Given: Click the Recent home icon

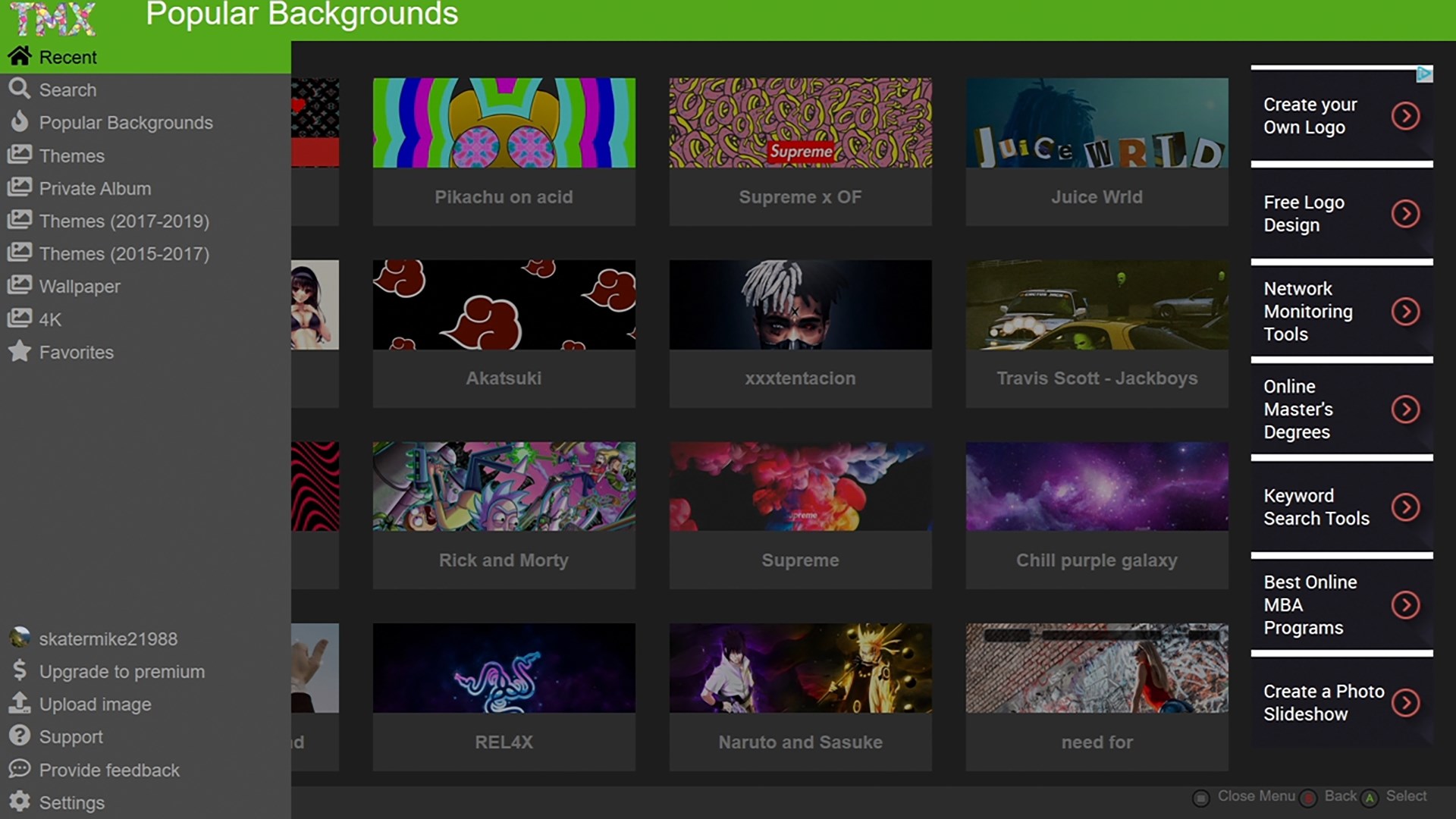Looking at the screenshot, I should (x=19, y=56).
